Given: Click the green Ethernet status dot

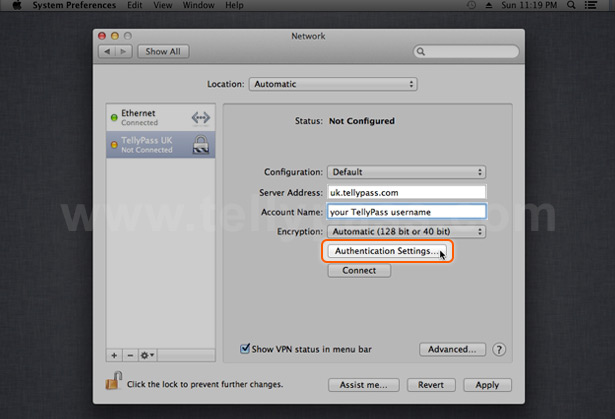Looking at the screenshot, I should pyautogui.click(x=114, y=117).
